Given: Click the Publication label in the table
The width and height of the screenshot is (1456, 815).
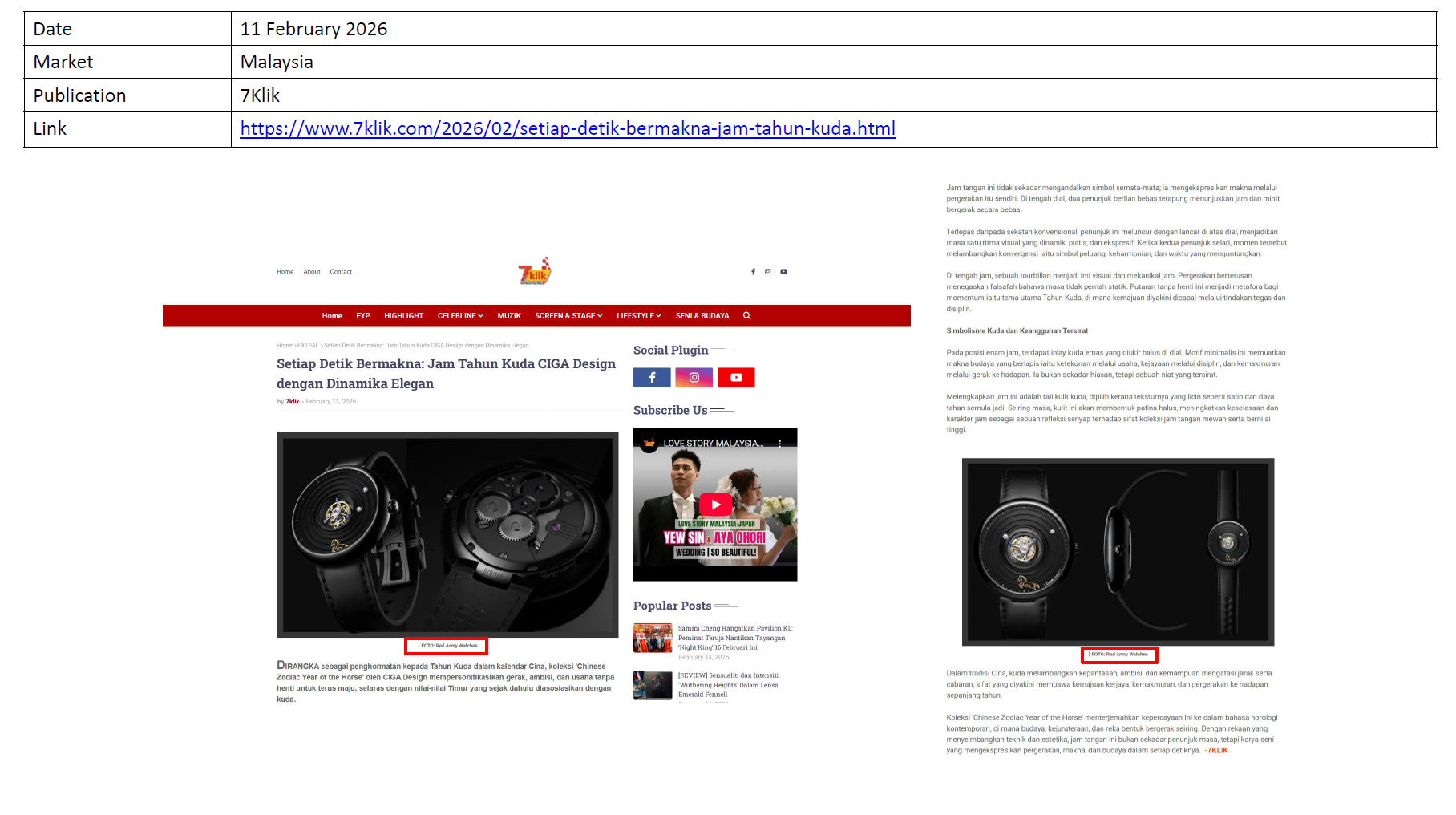Looking at the screenshot, I should 79,95.
